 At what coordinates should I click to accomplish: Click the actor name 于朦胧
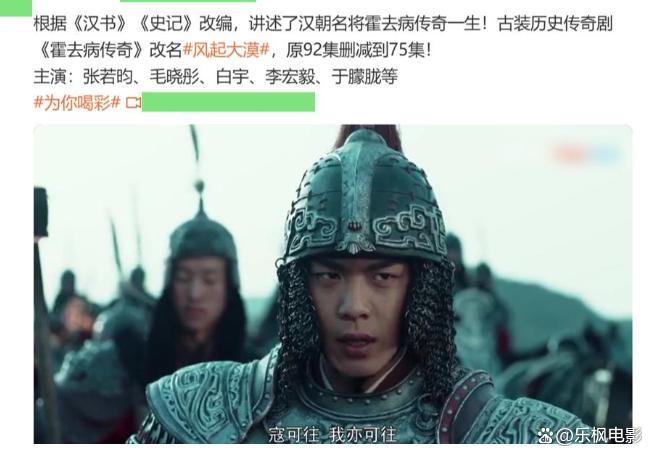(x=356, y=76)
